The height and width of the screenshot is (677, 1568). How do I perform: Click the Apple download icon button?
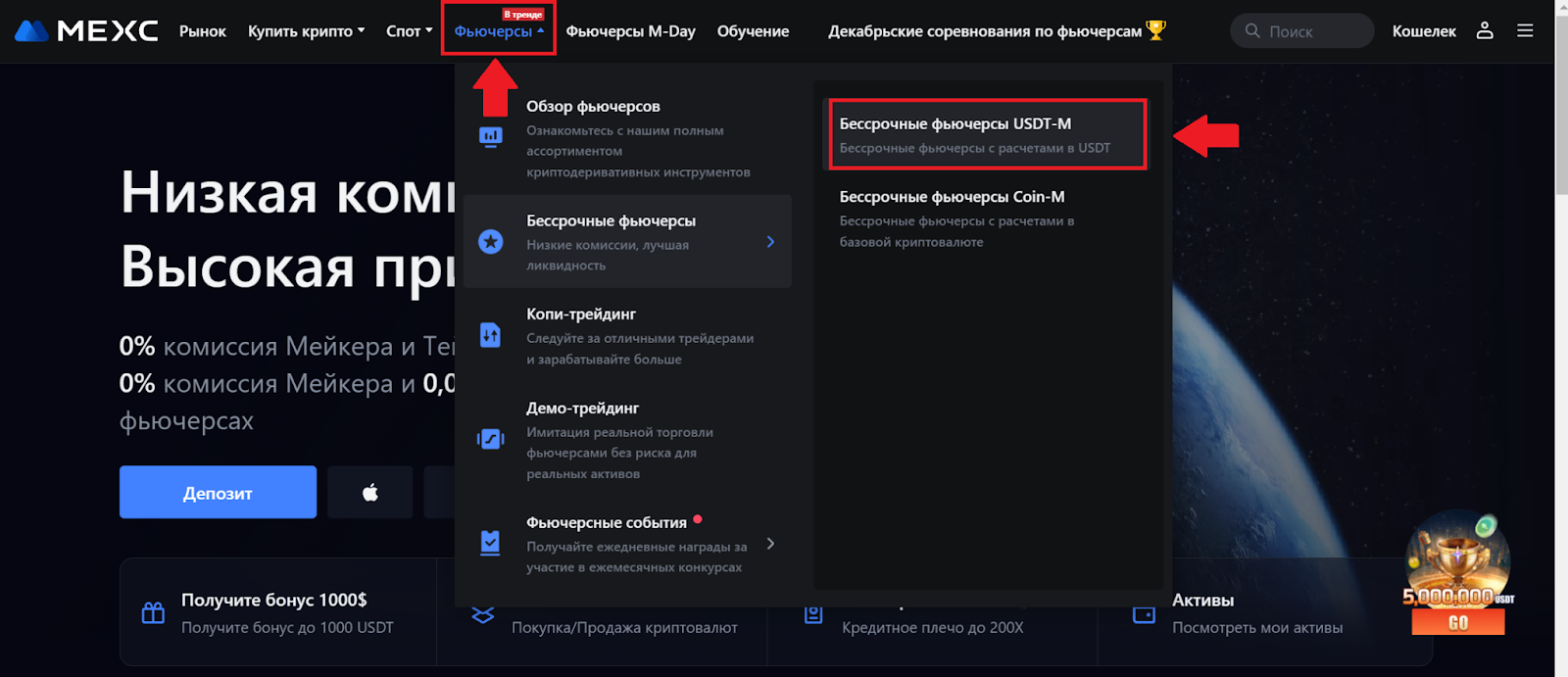coord(370,492)
